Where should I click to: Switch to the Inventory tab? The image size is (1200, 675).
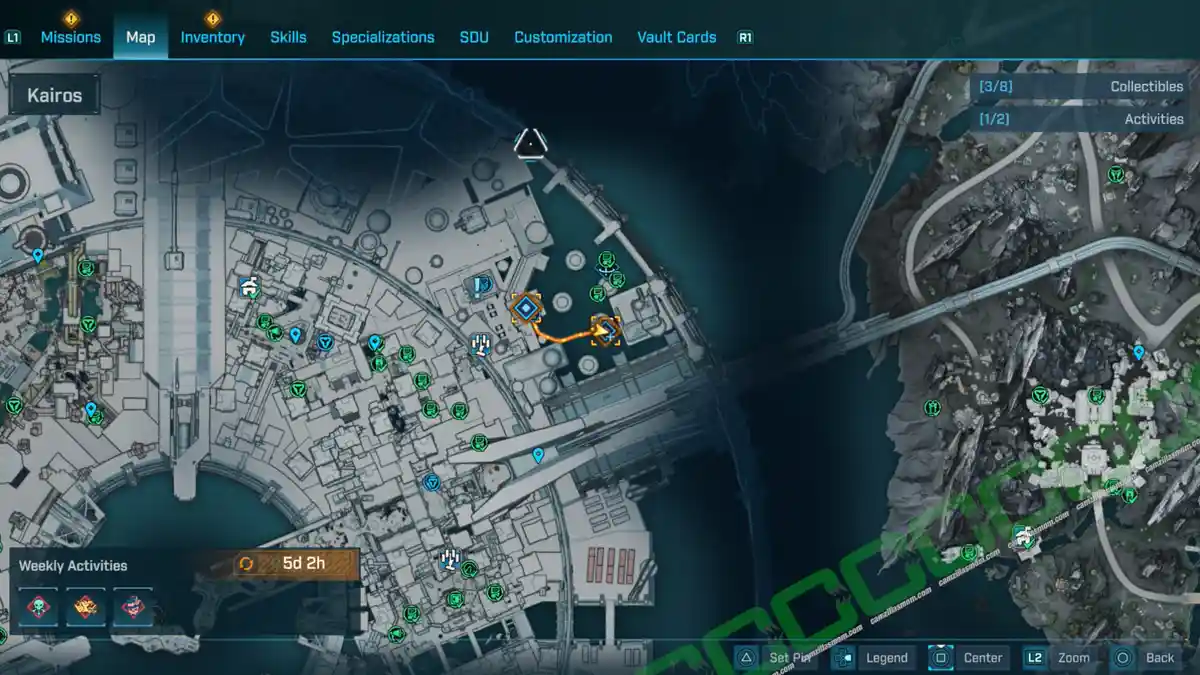(212, 37)
